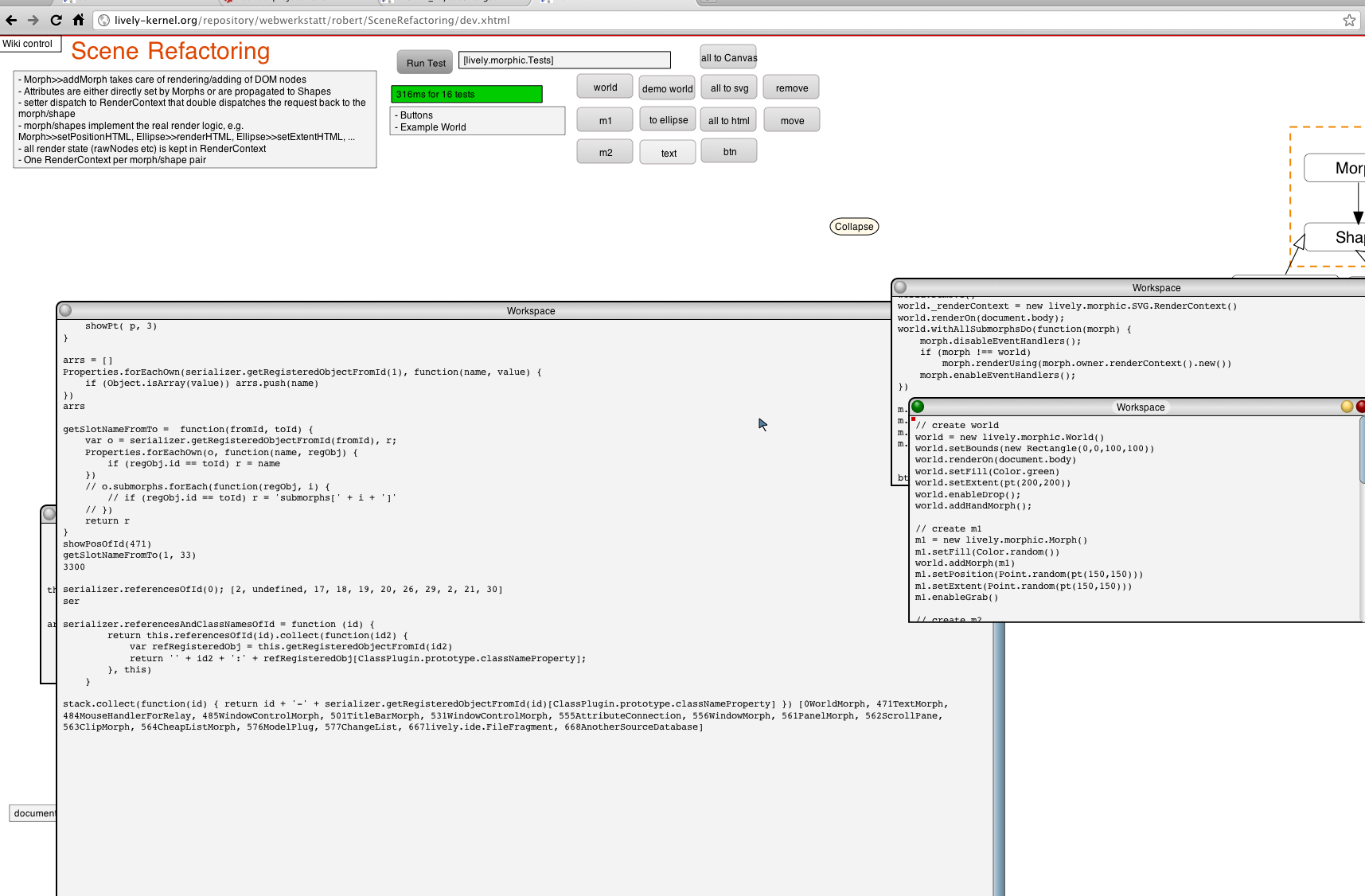This screenshot has width=1365, height=896.
Task: Click the to ellipse button
Action: 668,120
